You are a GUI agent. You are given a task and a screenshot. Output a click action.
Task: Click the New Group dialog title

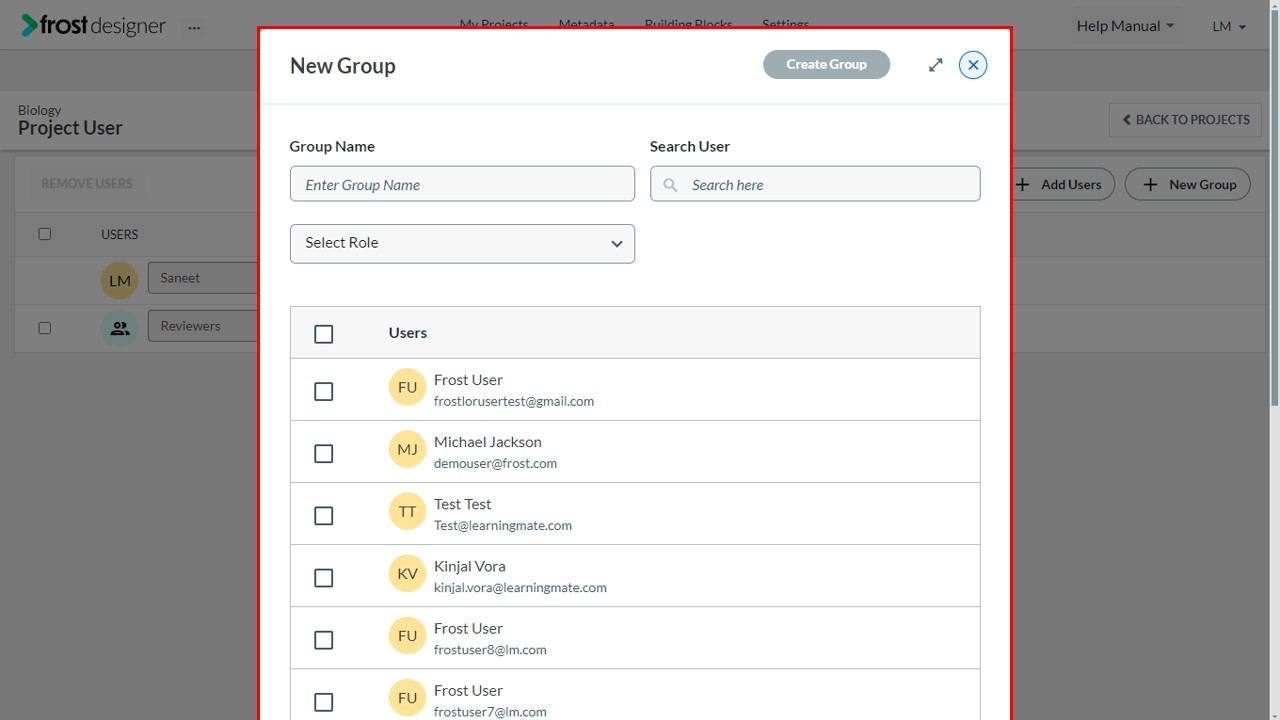point(343,66)
